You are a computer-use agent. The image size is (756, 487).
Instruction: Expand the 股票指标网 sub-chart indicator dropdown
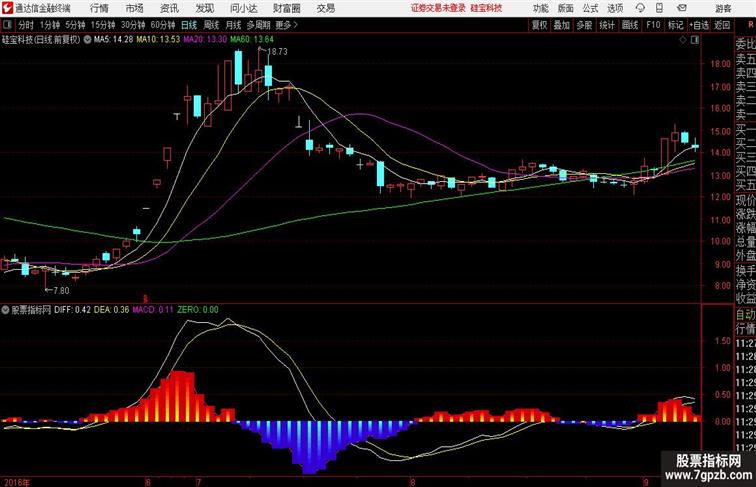pyautogui.click(x=5, y=310)
